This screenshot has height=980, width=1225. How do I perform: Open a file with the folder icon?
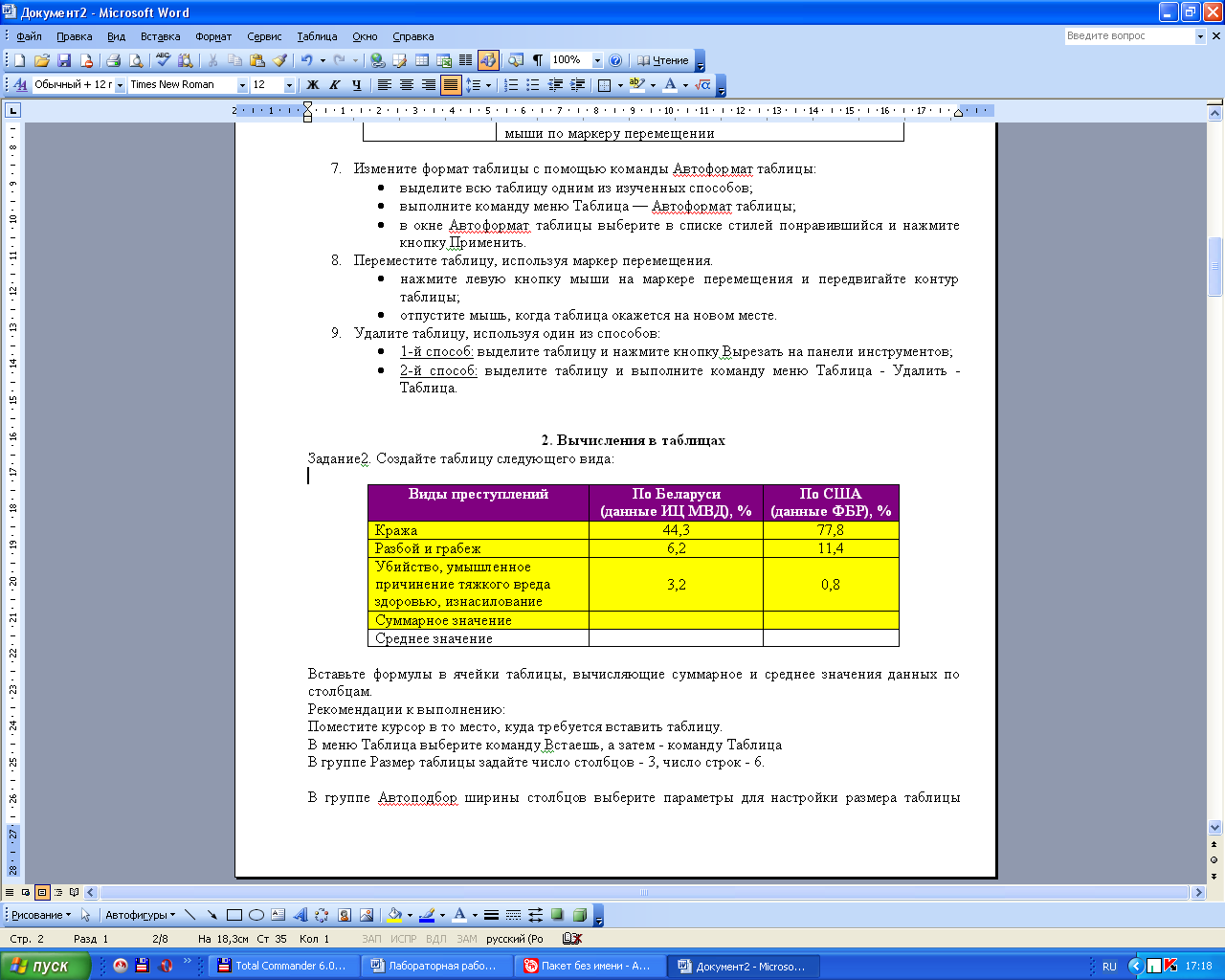point(42,60)
